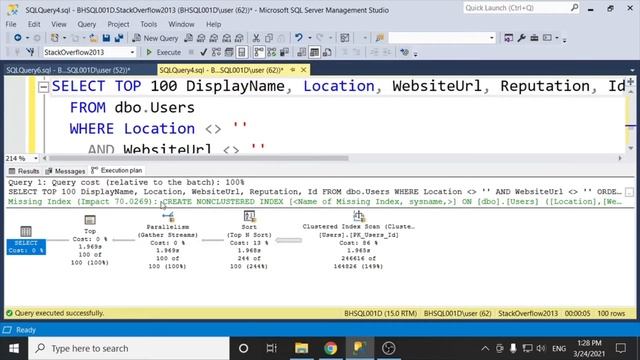
Task: Click the Change Connection icon
Action: click(x=30, y=52)
